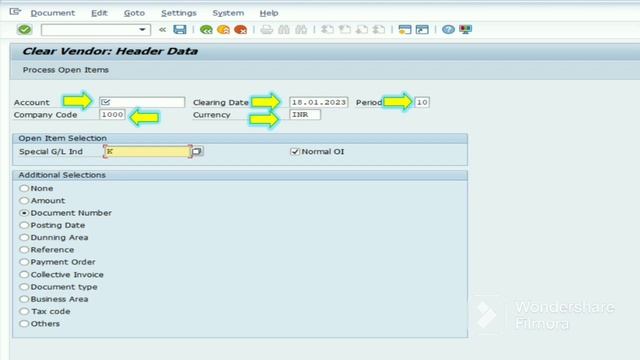Image resolution: width=640 pixels, height=360 pixels.
Task: Click the Process Open Items button
Action: point(66,70)
